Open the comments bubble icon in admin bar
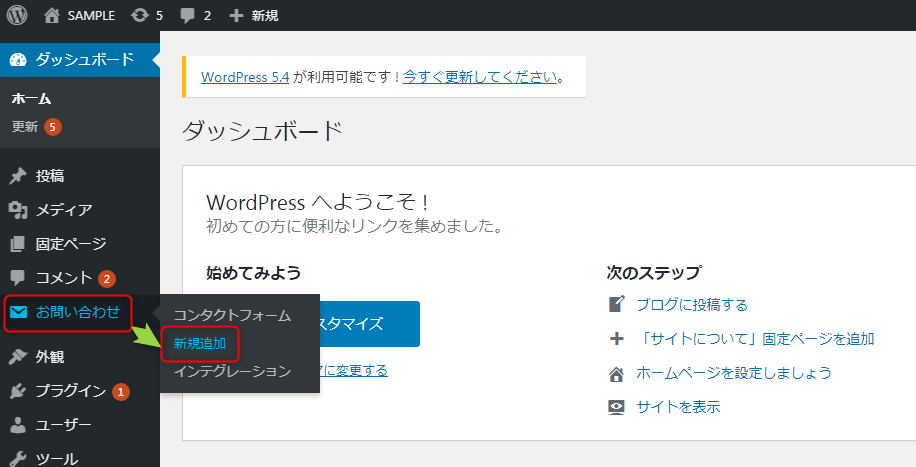916x467 pixels. click(188, 16)
